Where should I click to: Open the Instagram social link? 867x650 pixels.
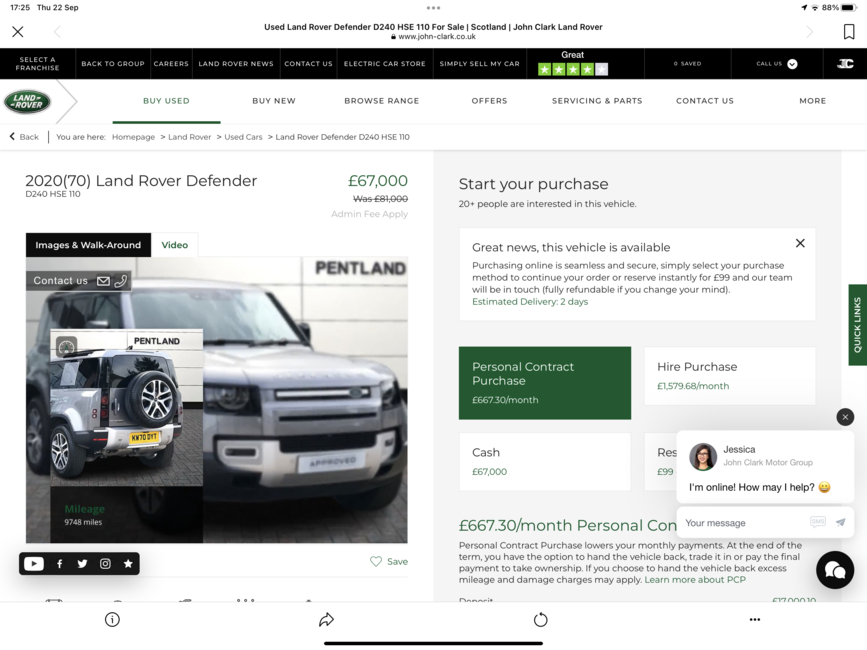click(x=105, y=564)
